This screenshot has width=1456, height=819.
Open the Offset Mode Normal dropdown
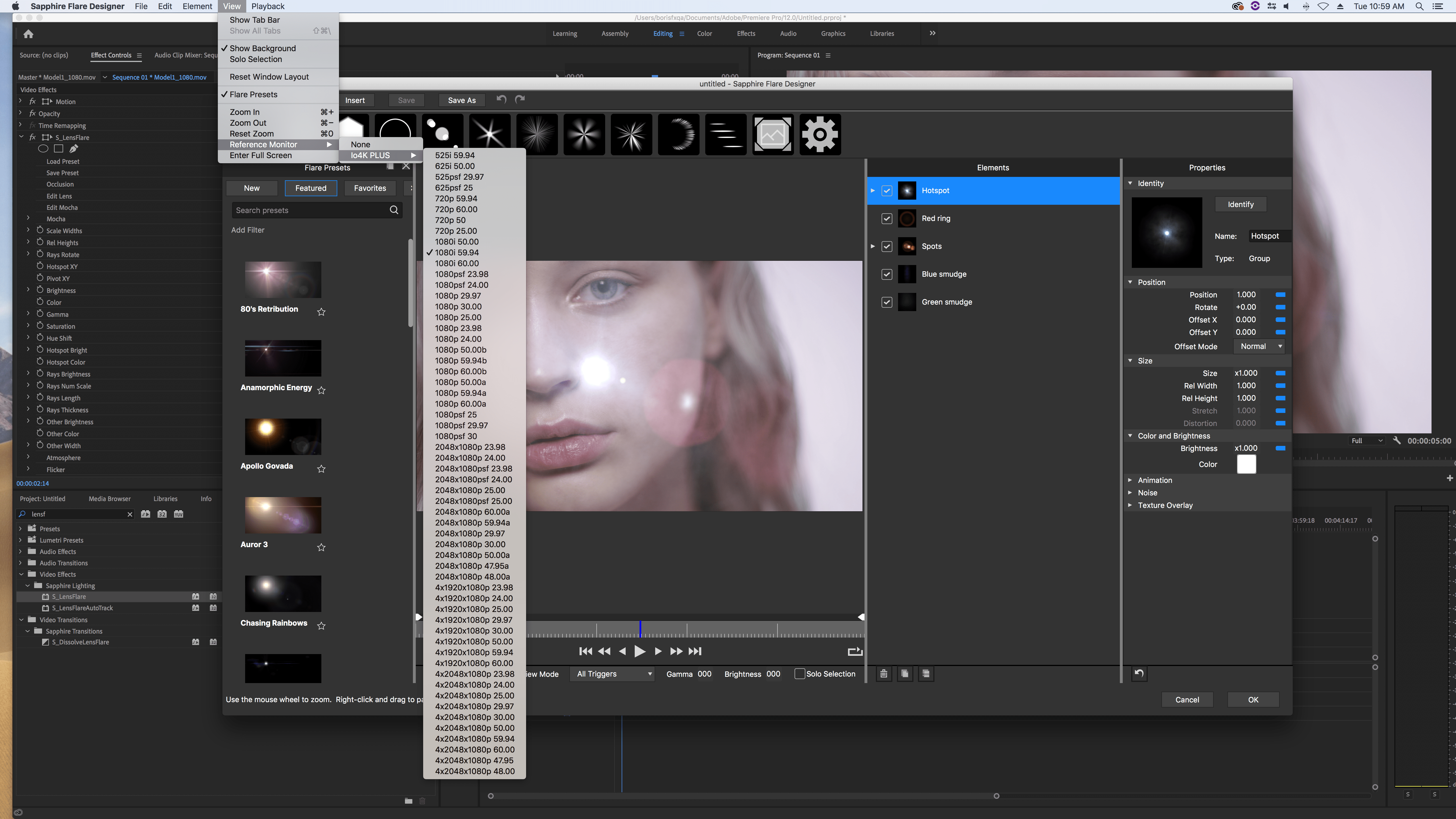pos(1260,346)
